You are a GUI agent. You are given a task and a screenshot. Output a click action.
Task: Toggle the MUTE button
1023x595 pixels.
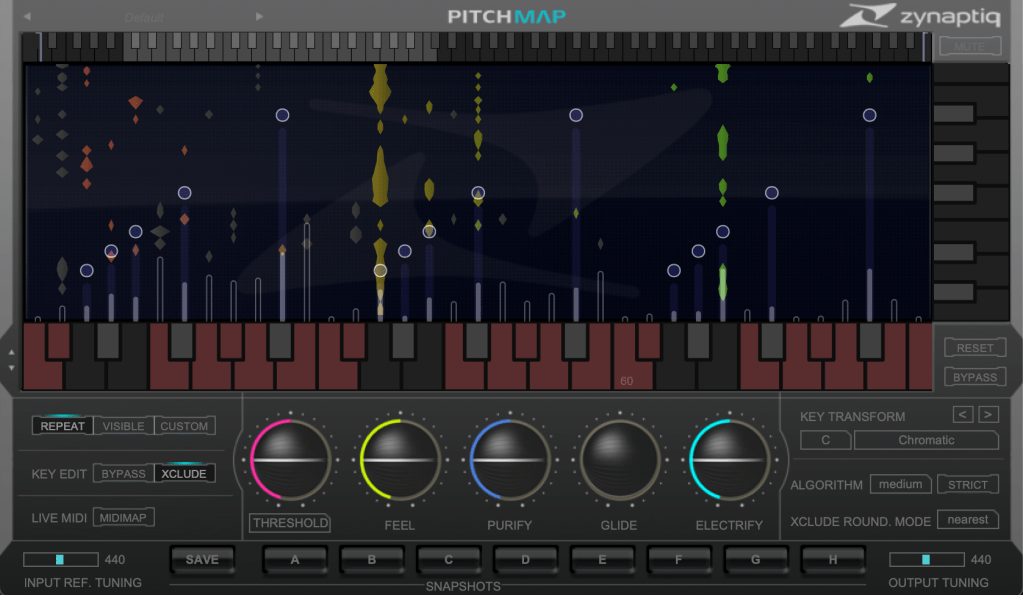click(x=969, y=46)
